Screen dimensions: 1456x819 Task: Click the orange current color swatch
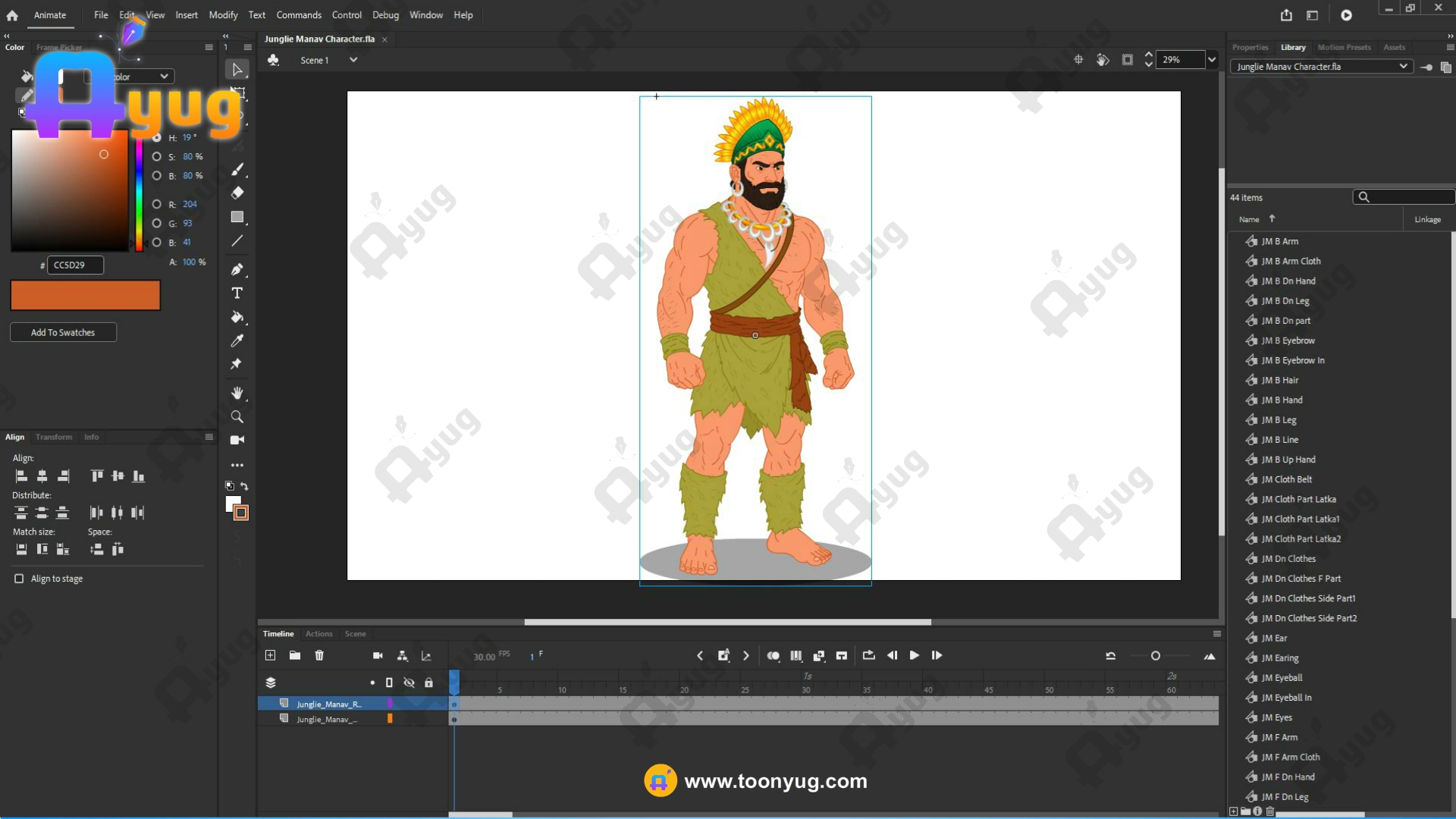tap(85, 295)
